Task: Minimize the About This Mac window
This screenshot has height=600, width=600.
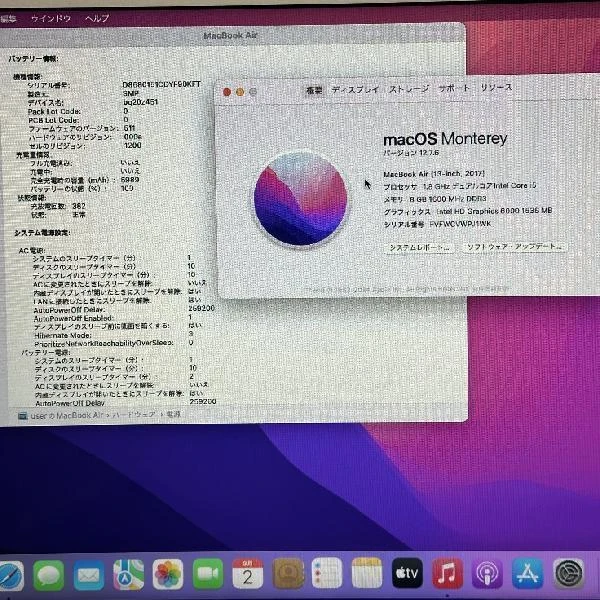Action: click(x=240, y=92)
